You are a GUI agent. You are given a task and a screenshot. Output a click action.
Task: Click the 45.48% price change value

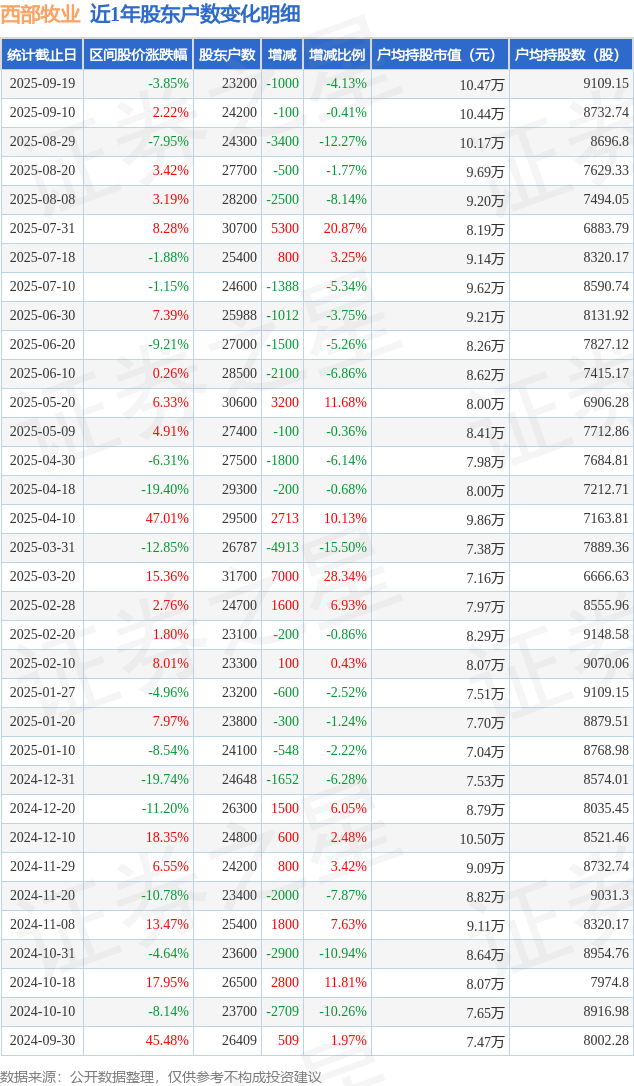167,1040
